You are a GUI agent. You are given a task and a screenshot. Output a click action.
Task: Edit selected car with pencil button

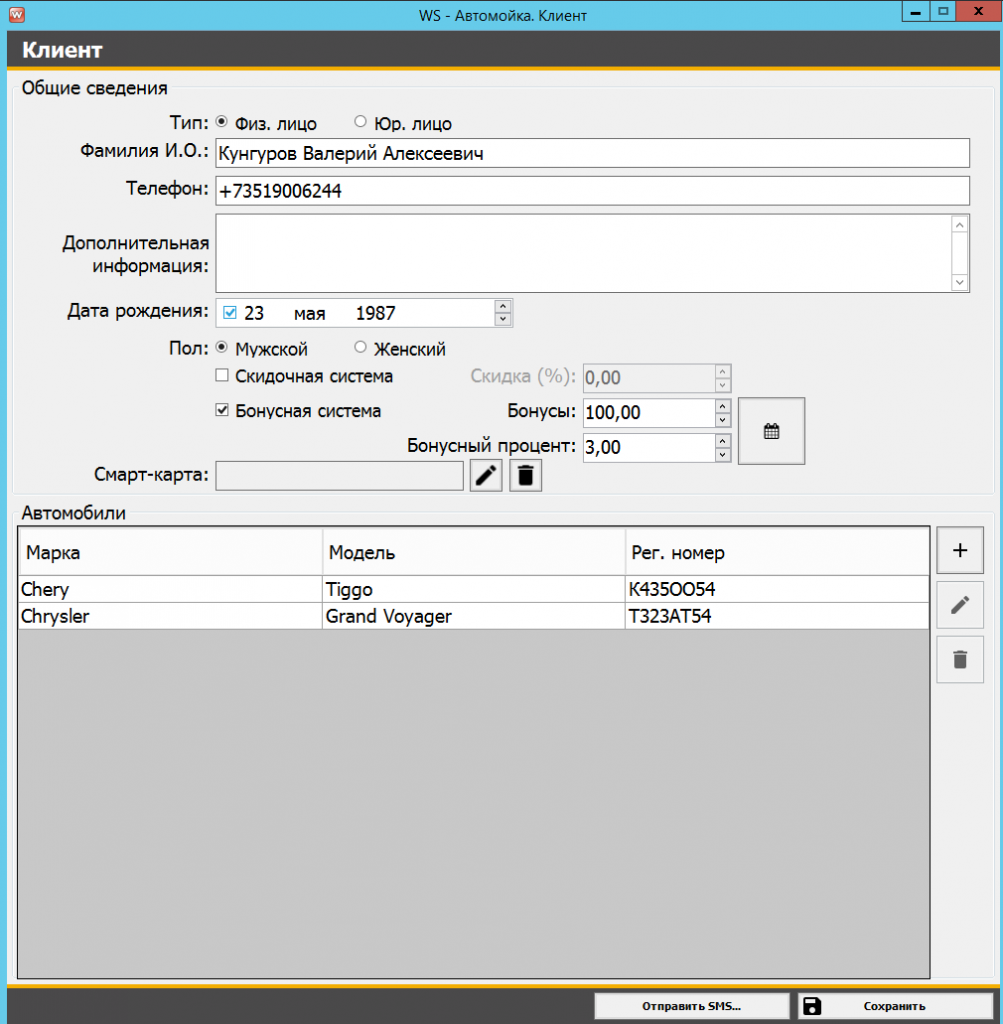[960, 605]
